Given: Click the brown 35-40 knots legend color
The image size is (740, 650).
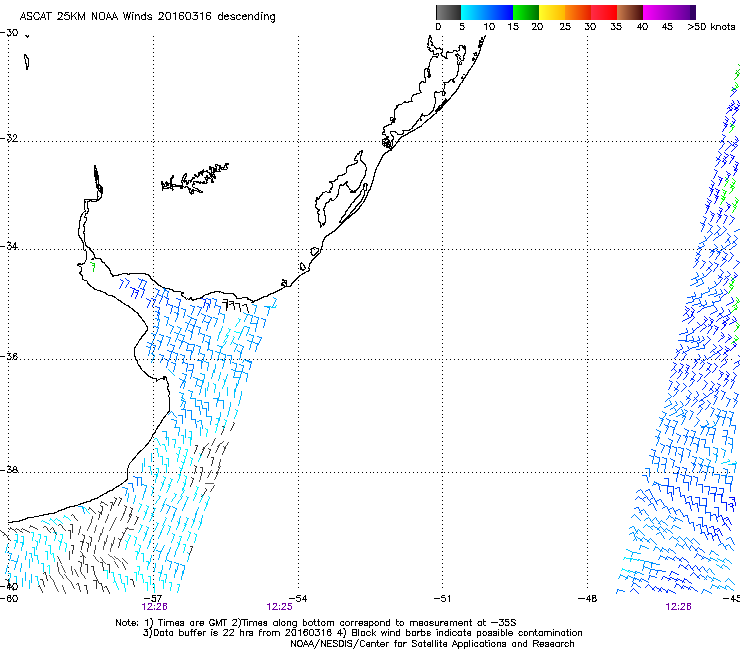Looking at the screenshot, I should coord(630,12).
